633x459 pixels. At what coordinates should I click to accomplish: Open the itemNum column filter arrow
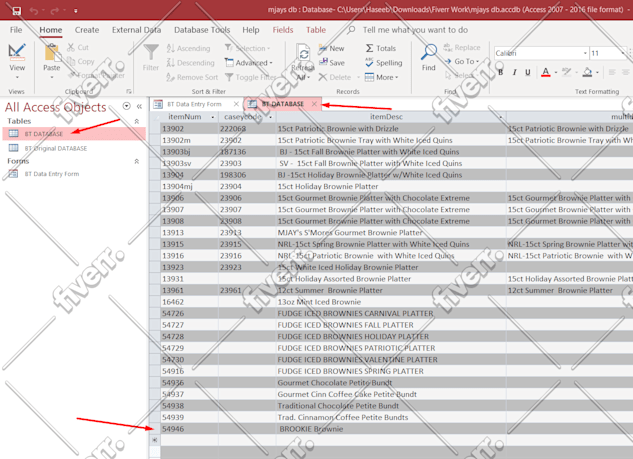point(213,117)
